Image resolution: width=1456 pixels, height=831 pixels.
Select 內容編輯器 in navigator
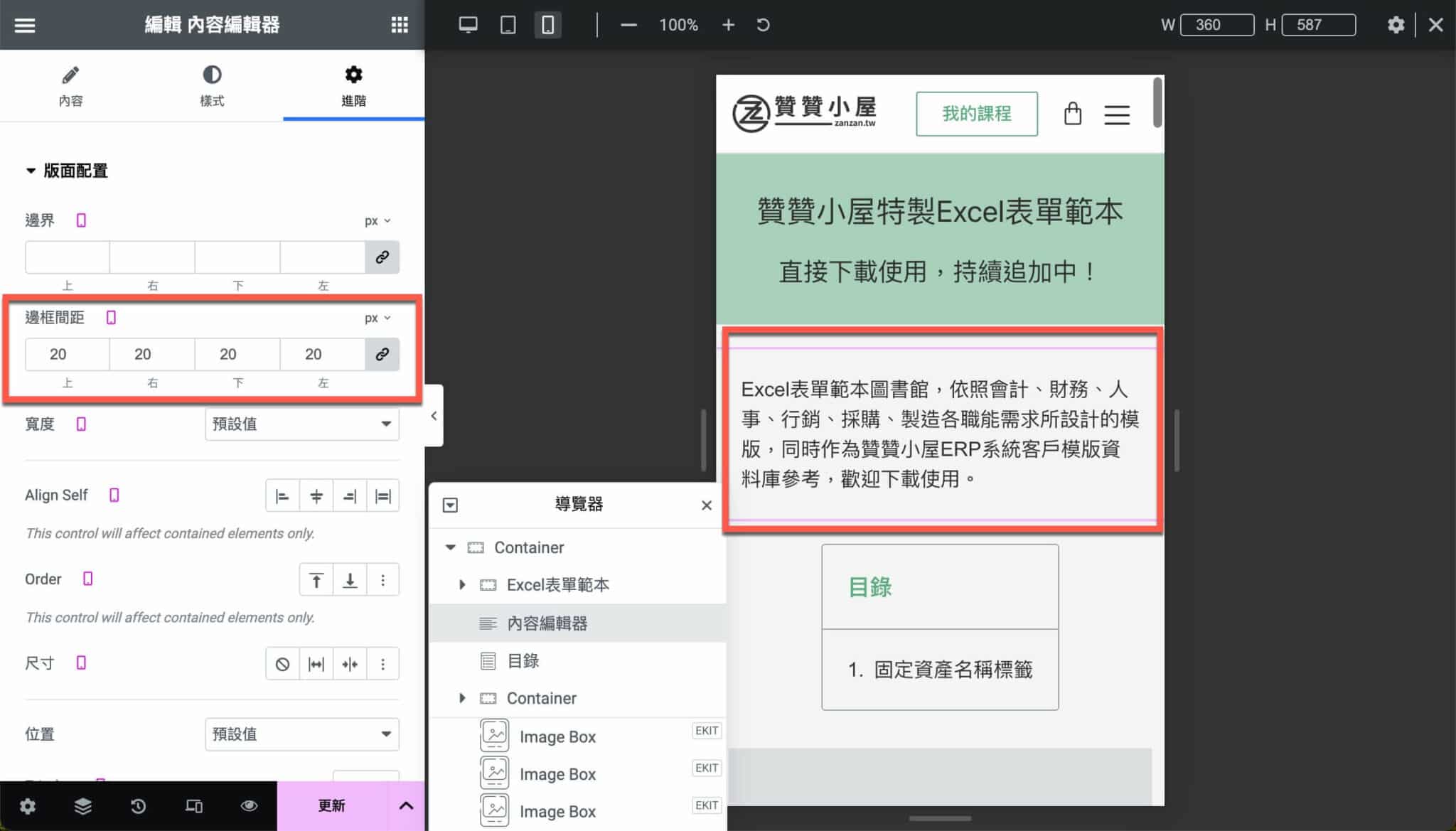[578, 623]
